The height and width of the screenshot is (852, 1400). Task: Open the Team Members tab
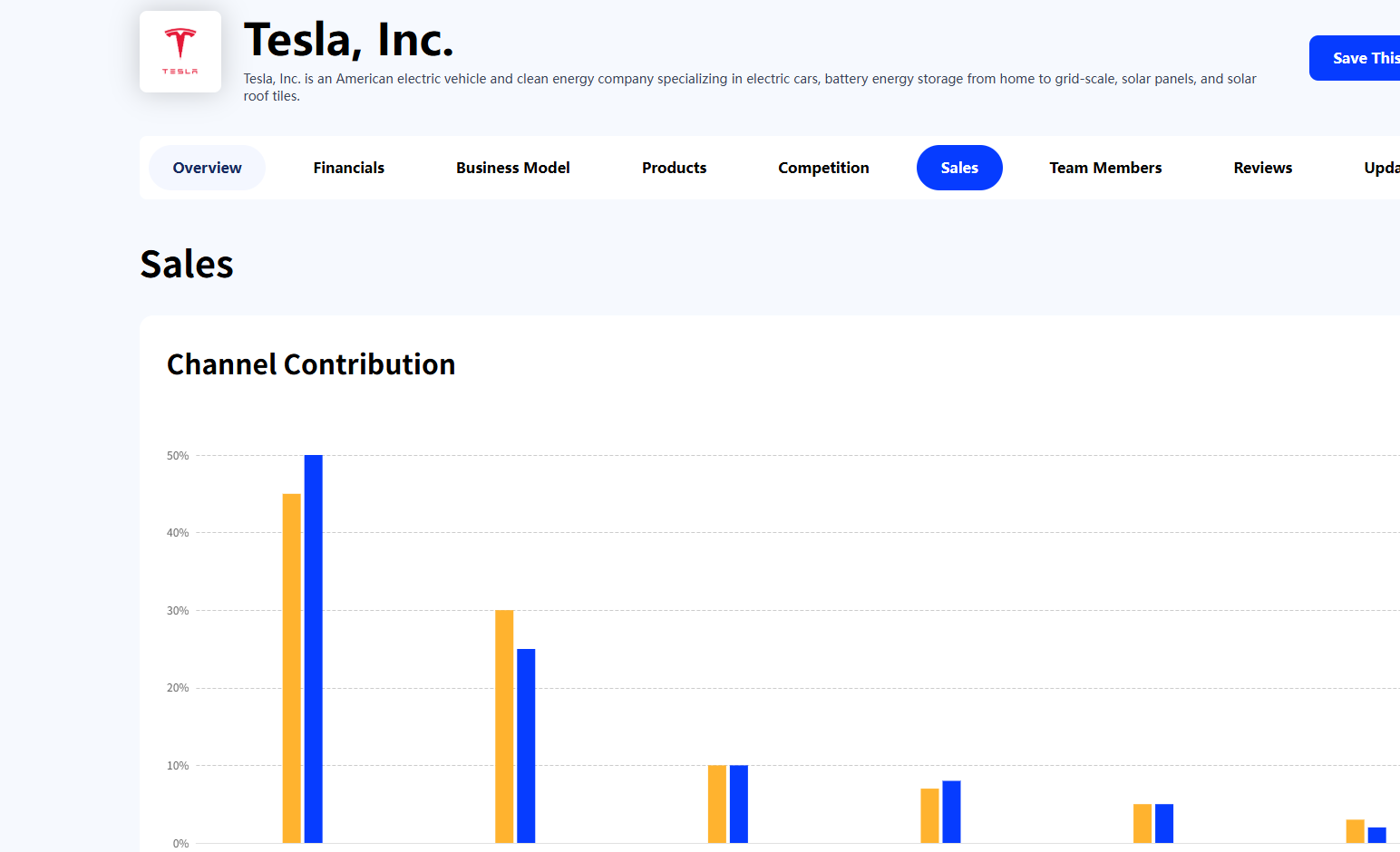pyautogui.click(x=1106, y=168)
